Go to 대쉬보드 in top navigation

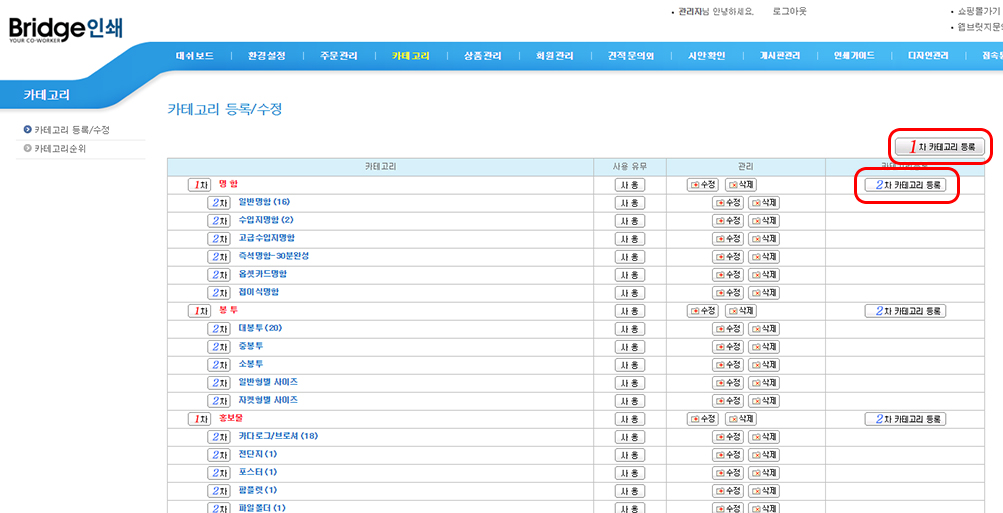point(194,56)
